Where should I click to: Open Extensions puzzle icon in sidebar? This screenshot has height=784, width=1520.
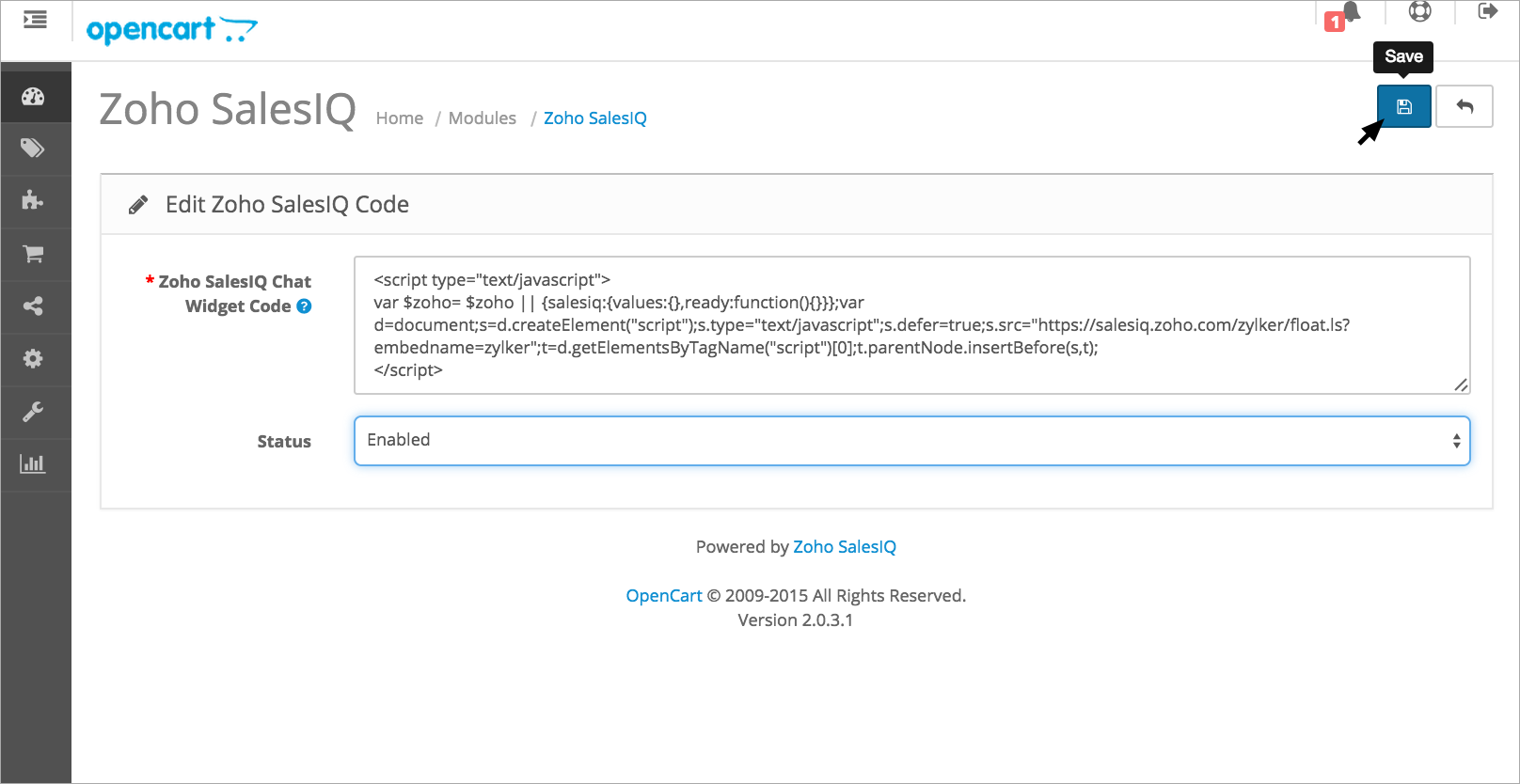coord(34,200)
